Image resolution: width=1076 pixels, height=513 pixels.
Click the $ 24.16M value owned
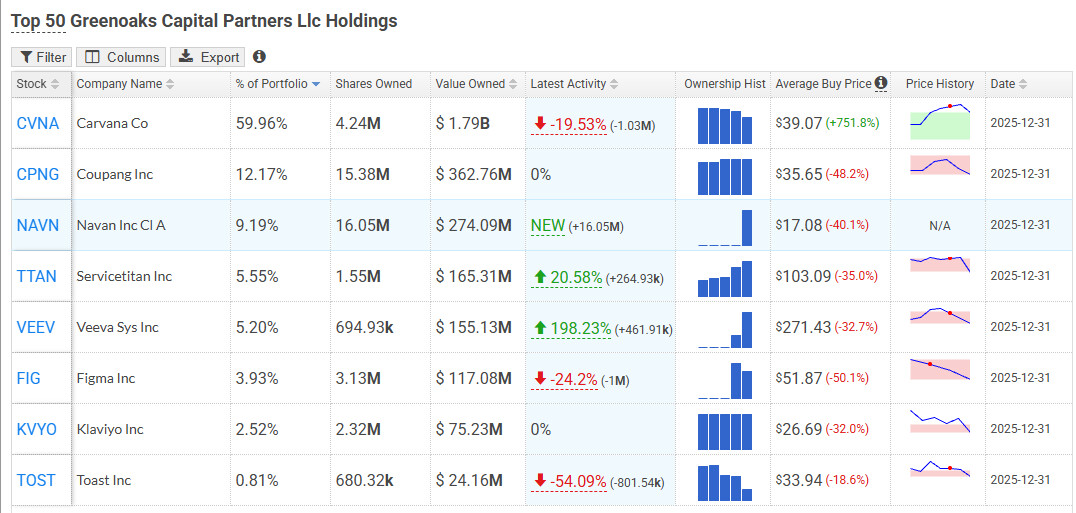[x=469, y=480]
